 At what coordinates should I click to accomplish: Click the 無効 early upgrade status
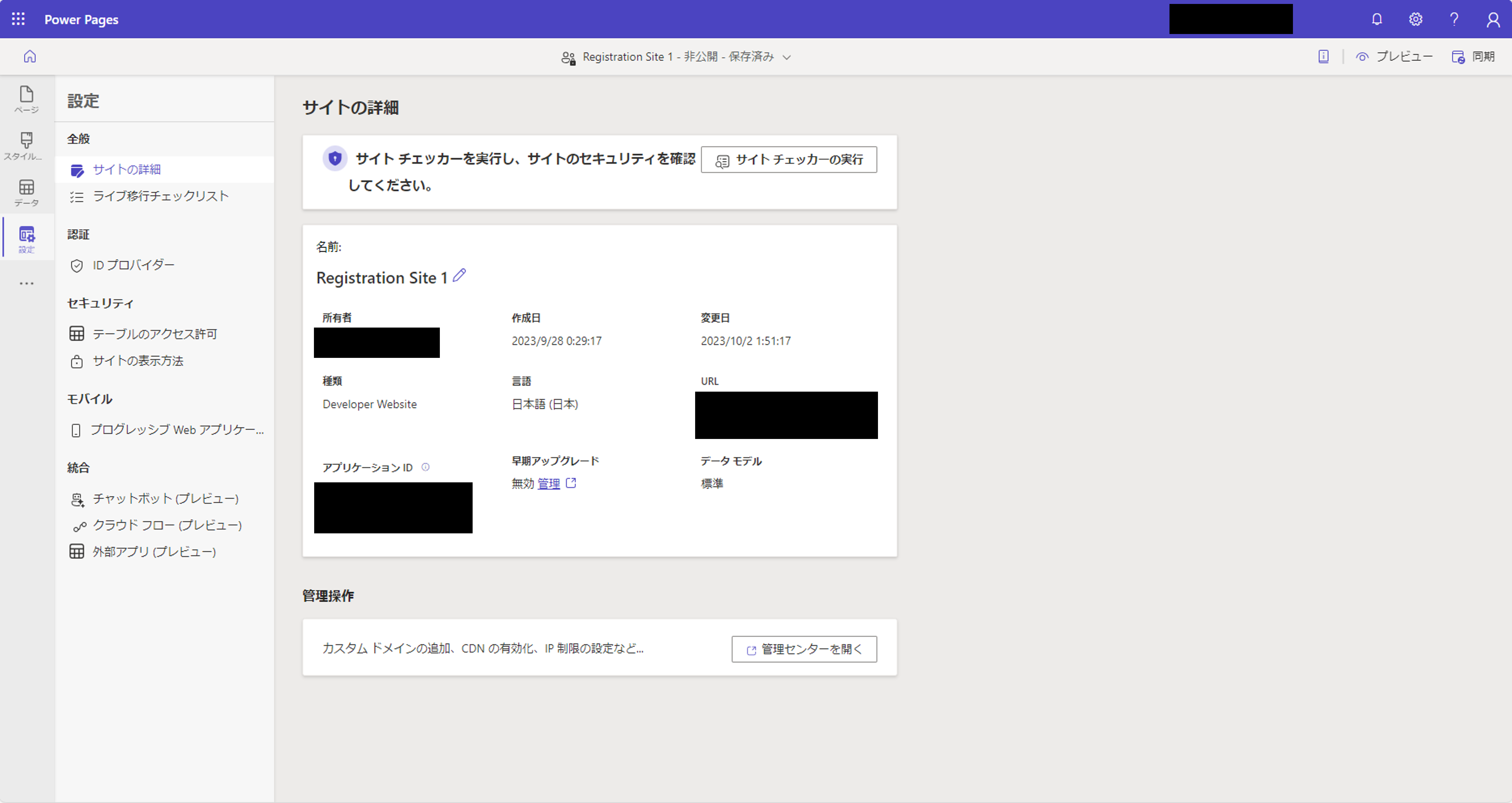point(522,484)
